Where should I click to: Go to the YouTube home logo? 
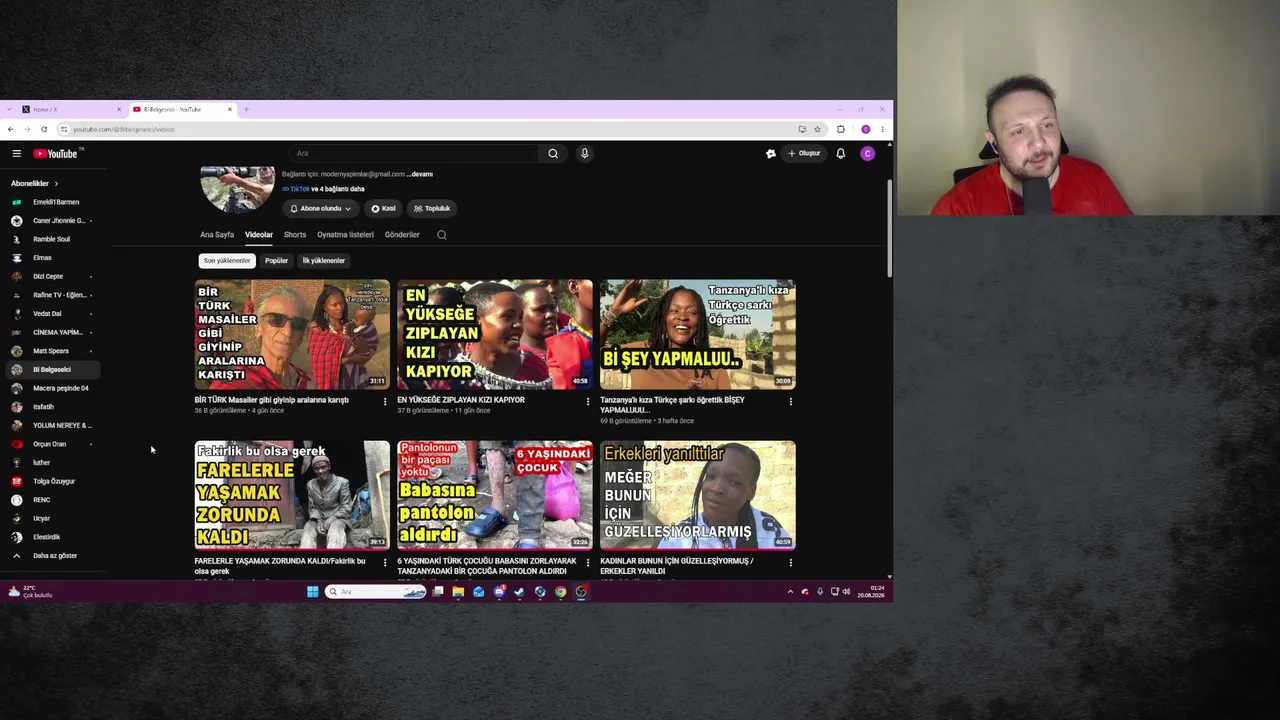click(55, 153)
